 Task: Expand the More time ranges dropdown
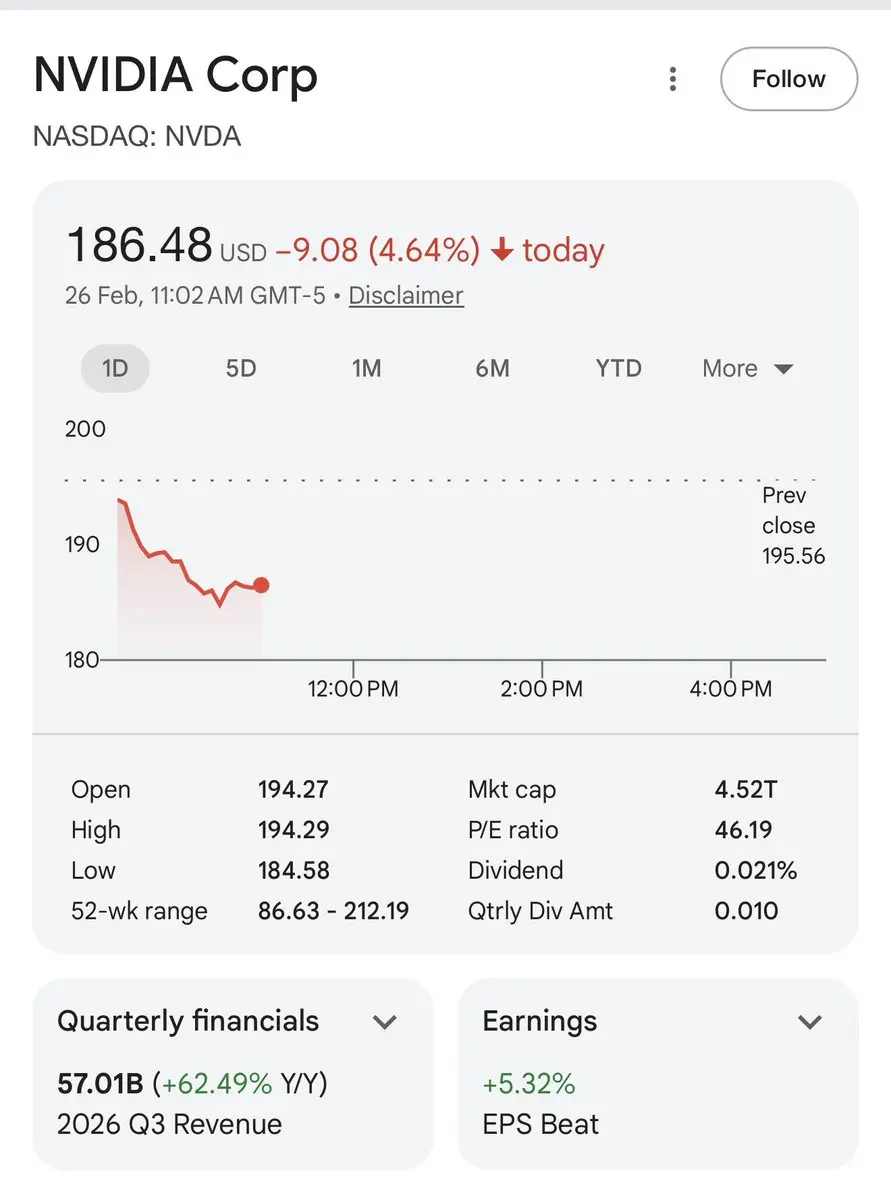tap(747, 369)
